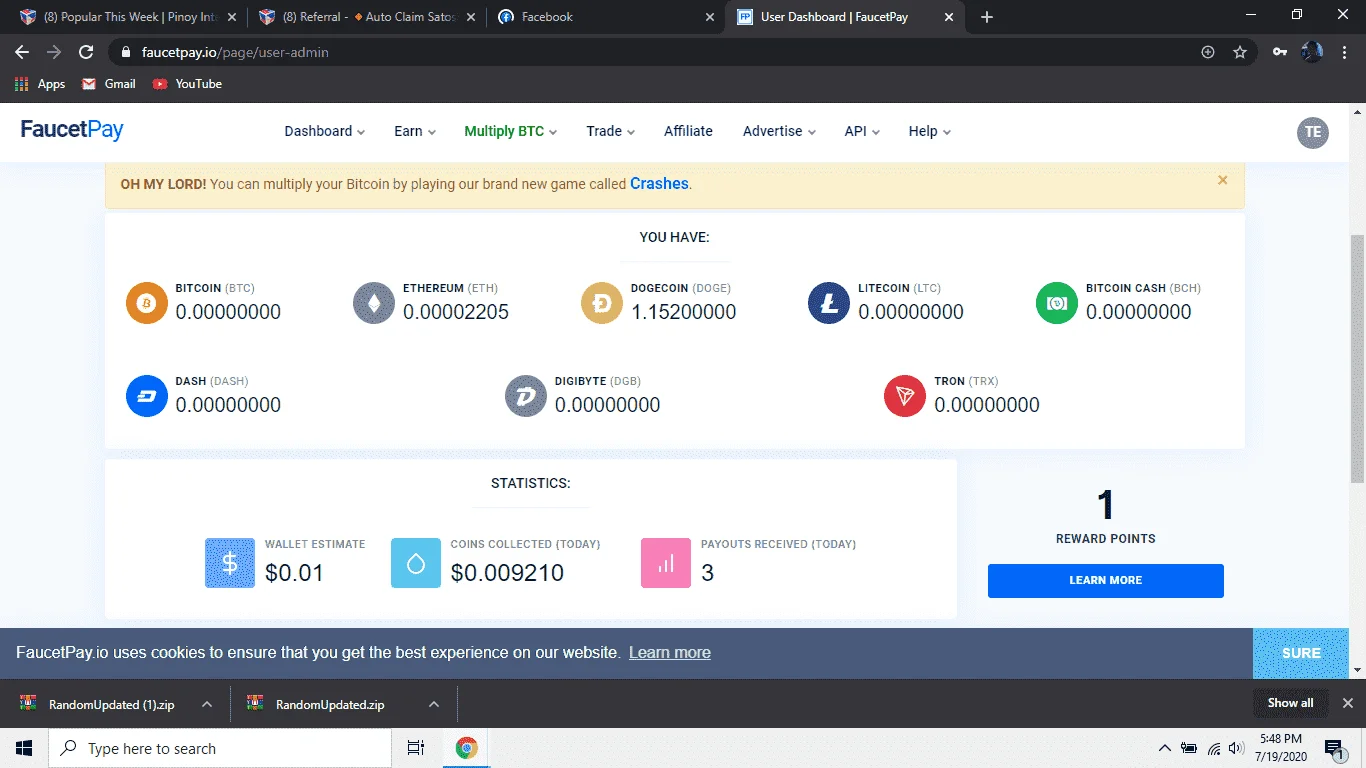Click Show all downloads button
This screenshot has width=1366, height=768.
(x=1290, y=703)
